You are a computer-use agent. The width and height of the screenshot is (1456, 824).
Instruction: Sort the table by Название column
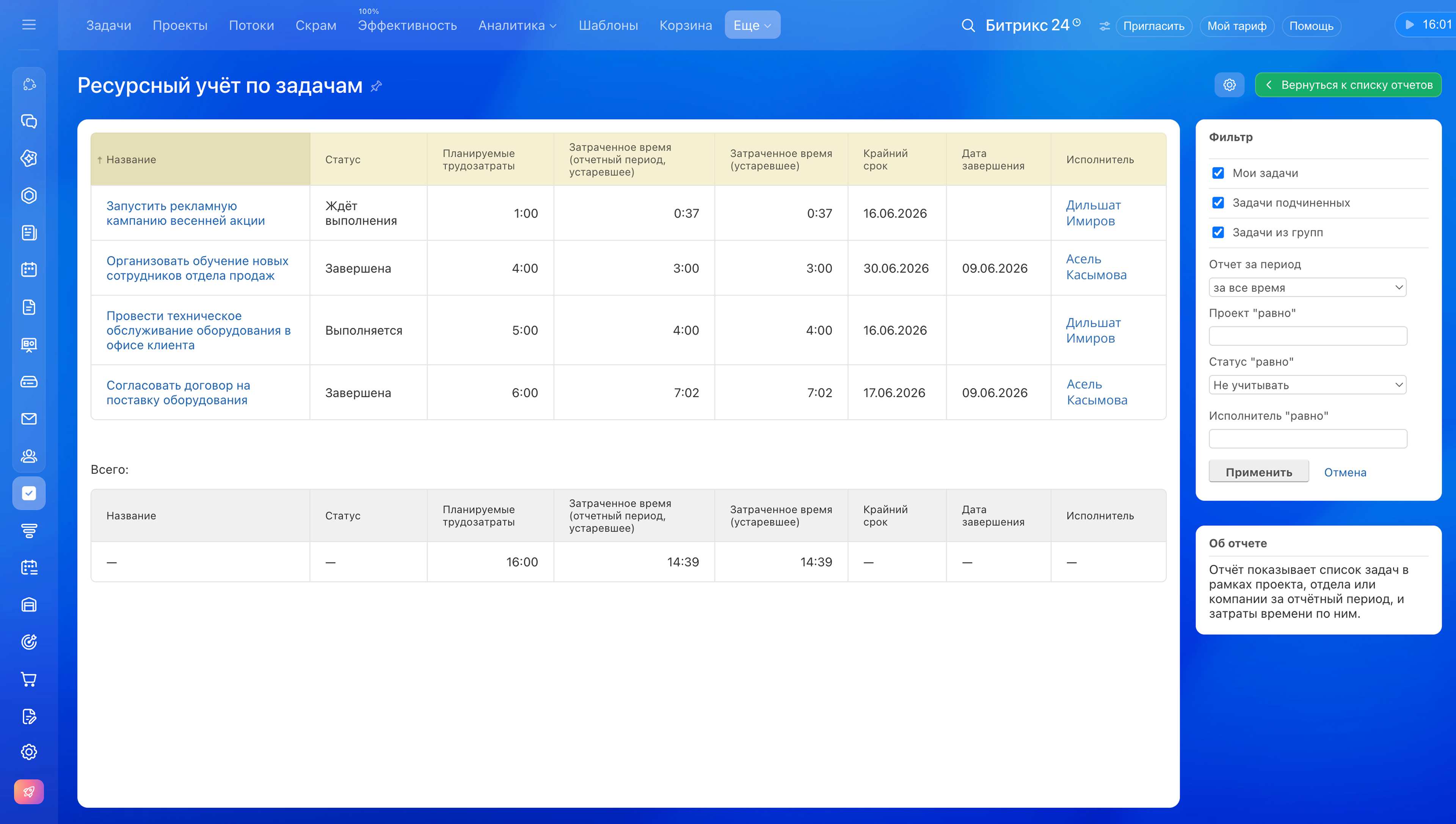point(200,160)
